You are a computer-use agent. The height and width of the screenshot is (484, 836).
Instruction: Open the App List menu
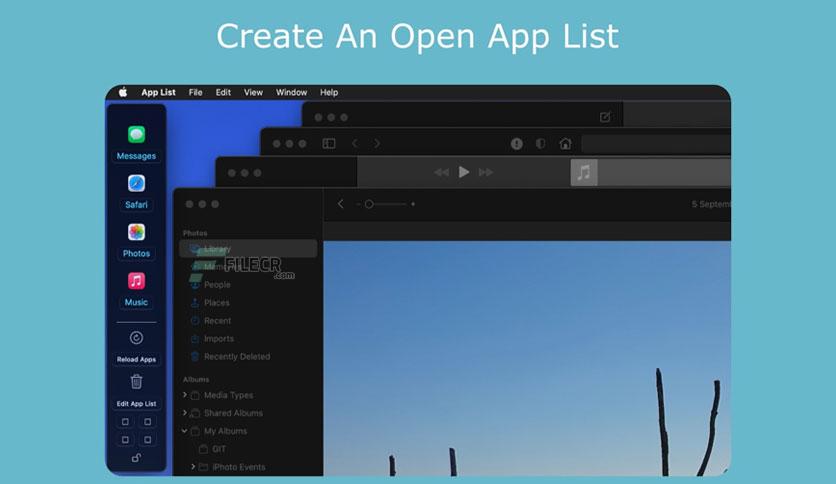pos(158,92)
